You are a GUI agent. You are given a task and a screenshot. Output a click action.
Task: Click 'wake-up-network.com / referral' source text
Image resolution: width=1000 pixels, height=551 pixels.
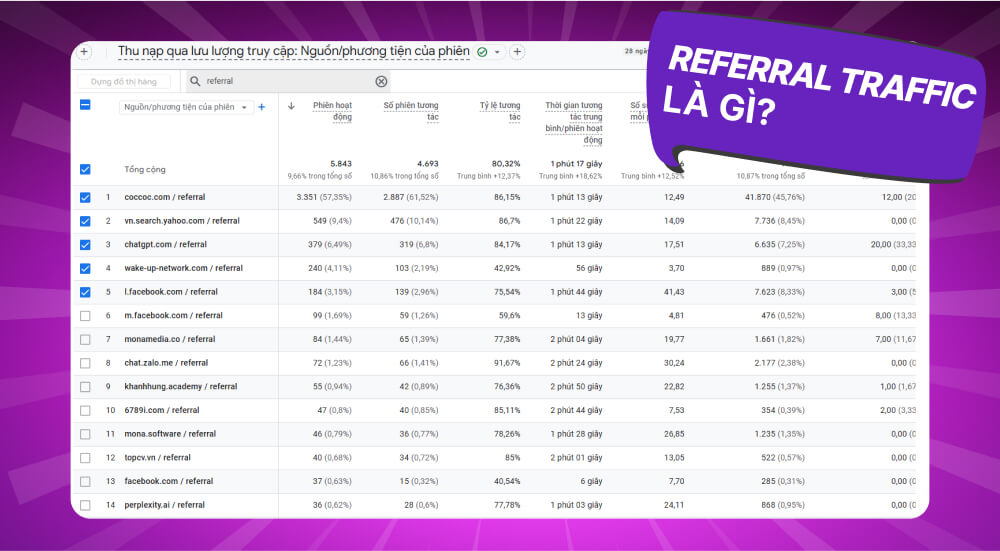184,268
